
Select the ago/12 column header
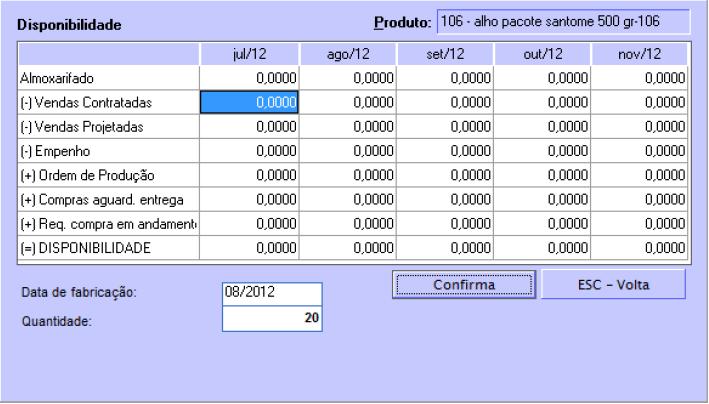tap(345, 52)
